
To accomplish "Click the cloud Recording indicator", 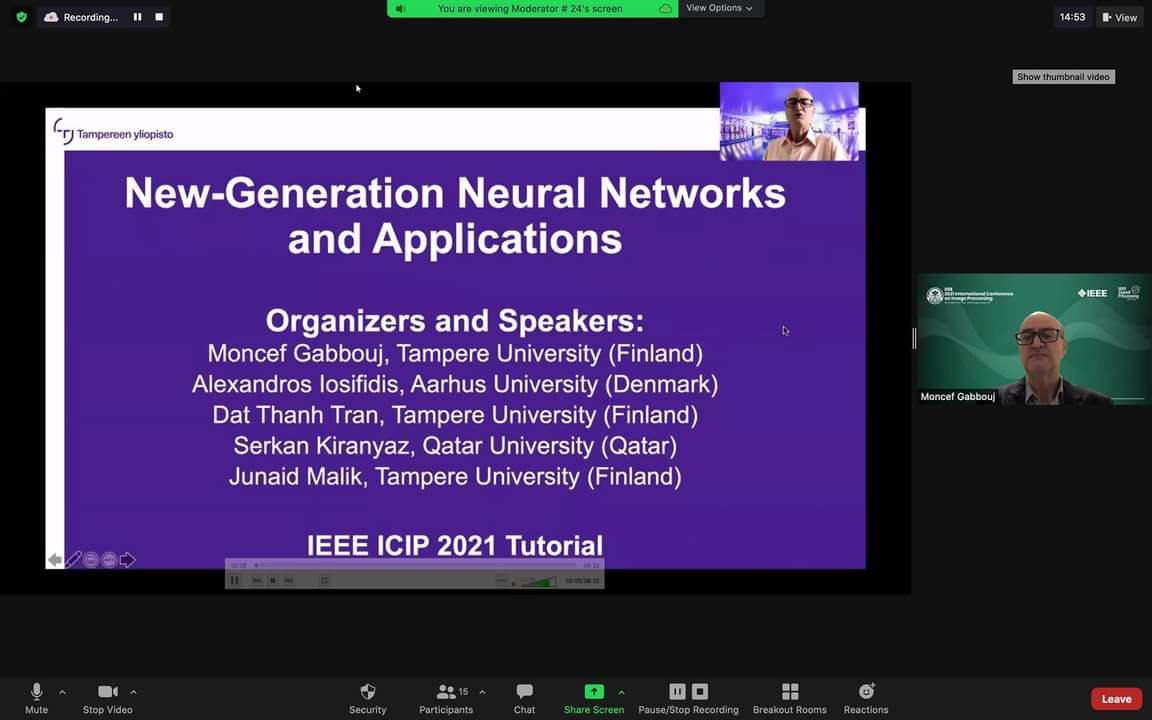I will pos(81,17).
